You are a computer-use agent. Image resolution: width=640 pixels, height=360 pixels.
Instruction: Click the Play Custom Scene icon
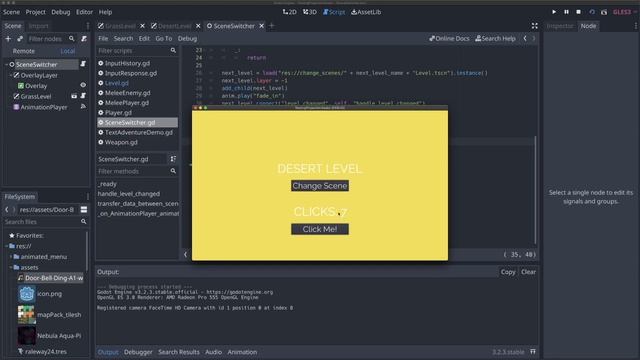click(x=604, y=12)
